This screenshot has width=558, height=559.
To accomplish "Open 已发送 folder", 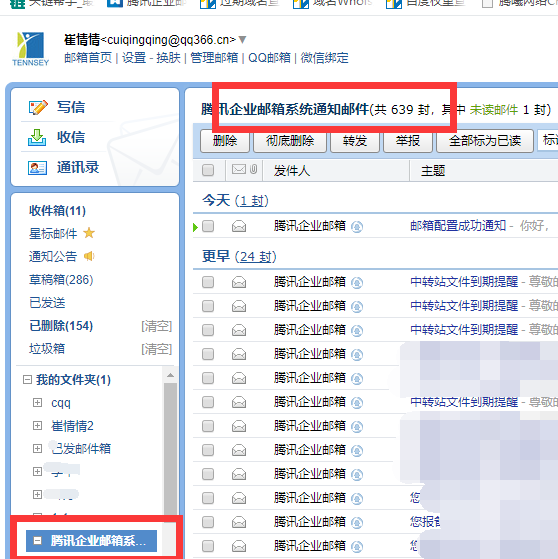I will [x=47, y=303].
